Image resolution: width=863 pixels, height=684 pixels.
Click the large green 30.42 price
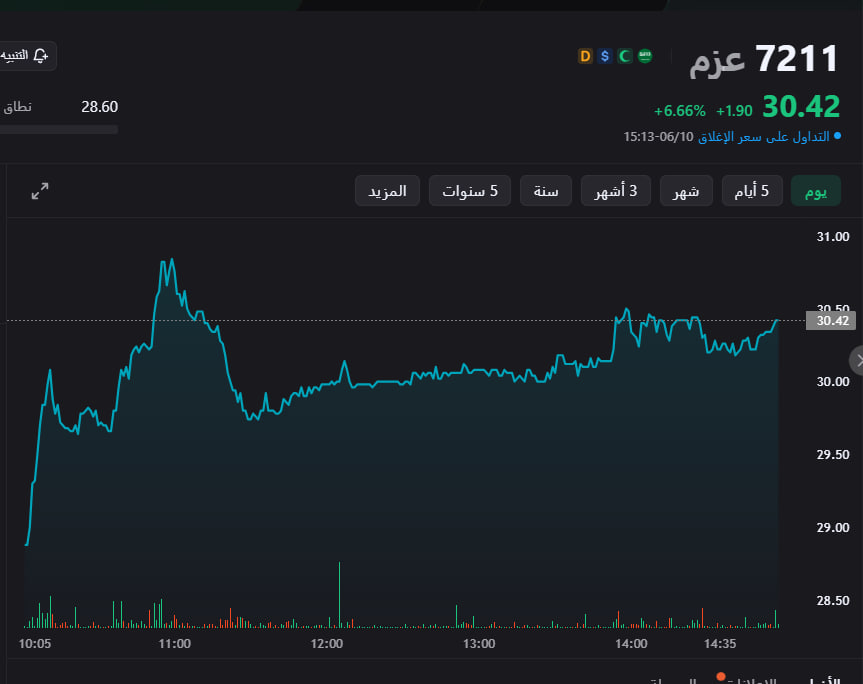click(801, 106)
